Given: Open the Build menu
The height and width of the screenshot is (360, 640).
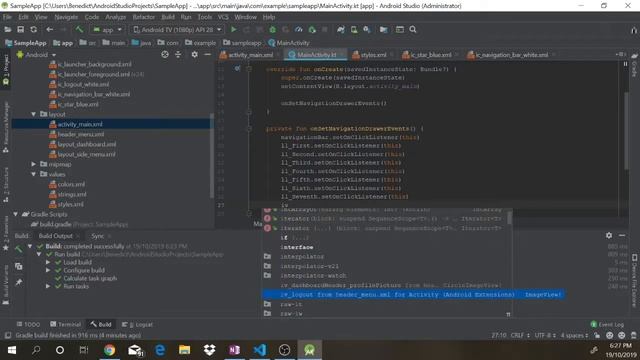Looking at the screenshot, I should pyautogui.click(x=168, y=17).
